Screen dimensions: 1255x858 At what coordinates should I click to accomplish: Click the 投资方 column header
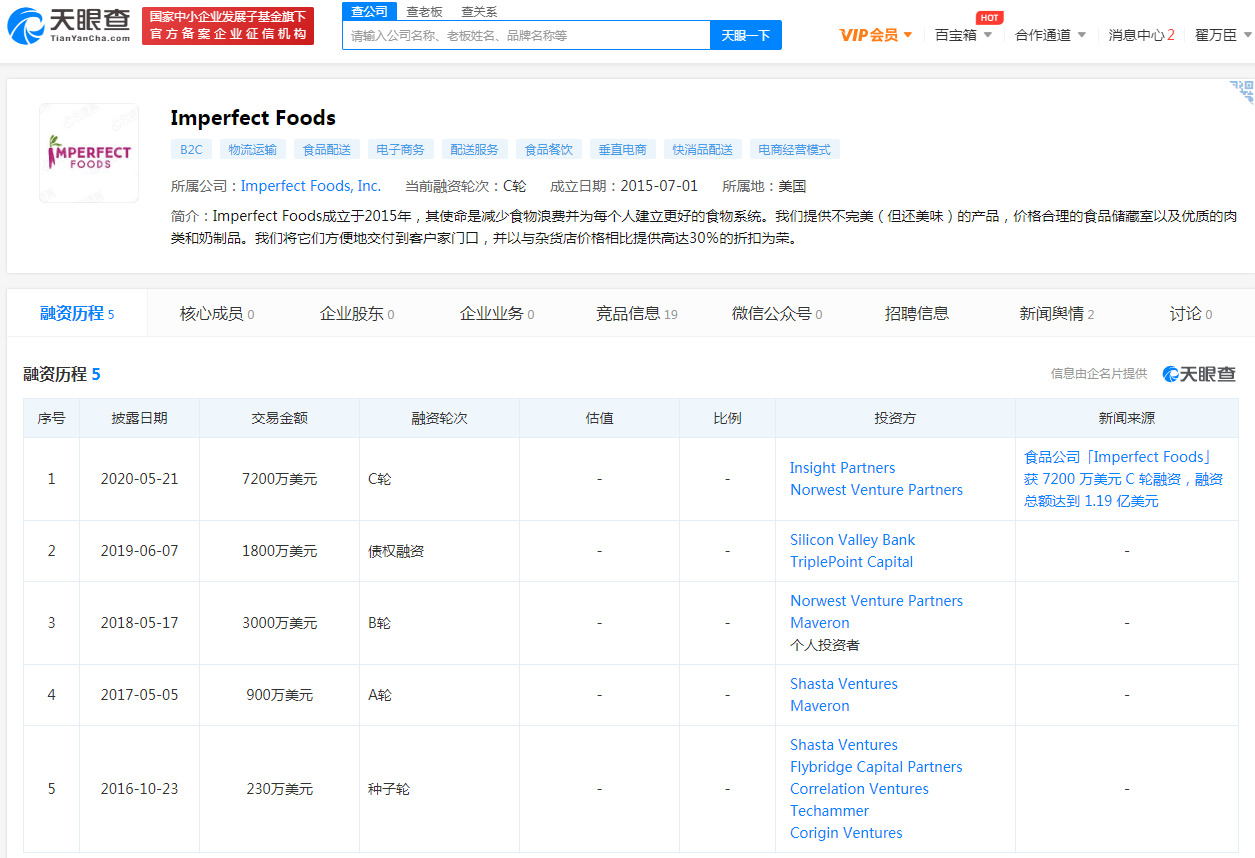[x=895, y=418]
